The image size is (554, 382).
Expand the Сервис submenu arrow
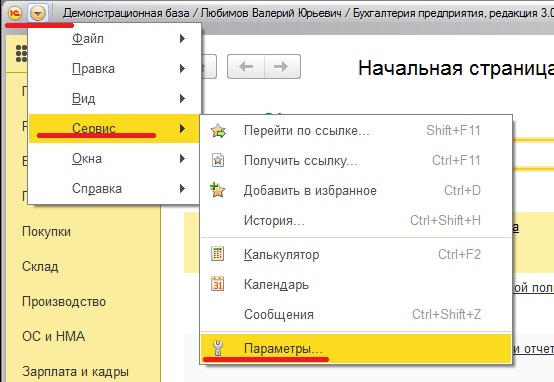click(182, 128)
